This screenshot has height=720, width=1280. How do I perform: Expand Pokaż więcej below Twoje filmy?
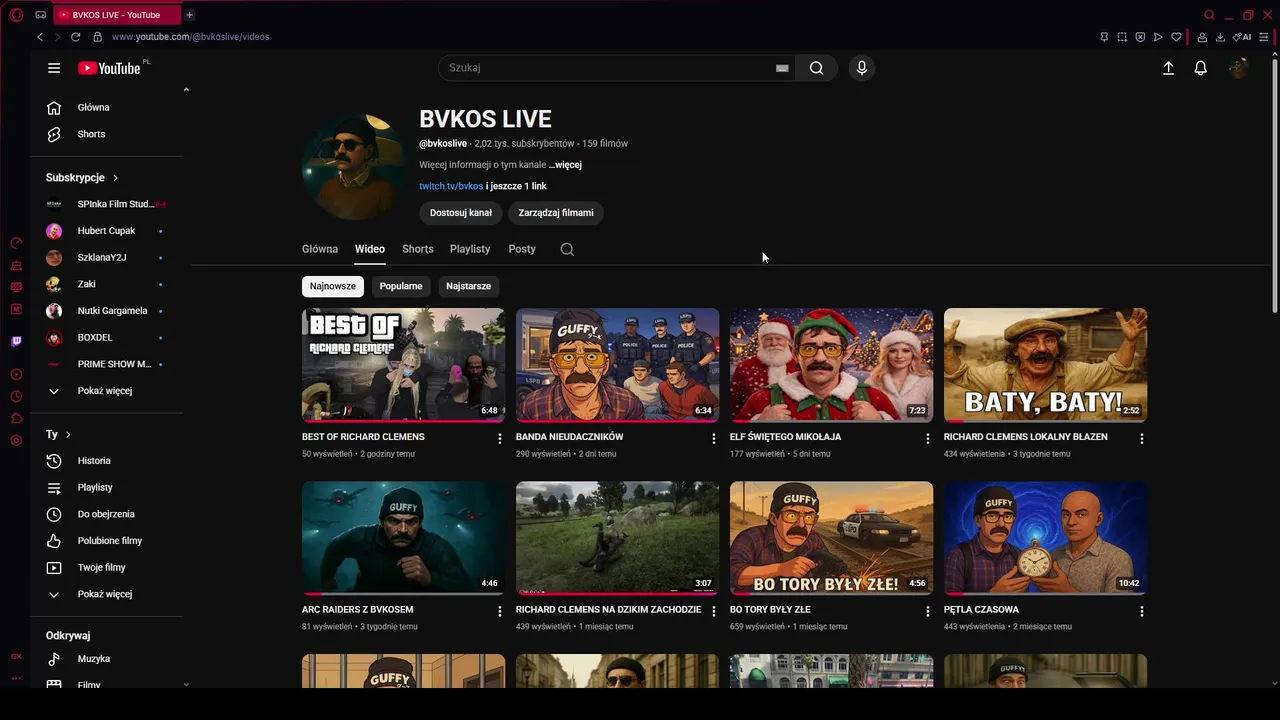(x=105, y=594)
